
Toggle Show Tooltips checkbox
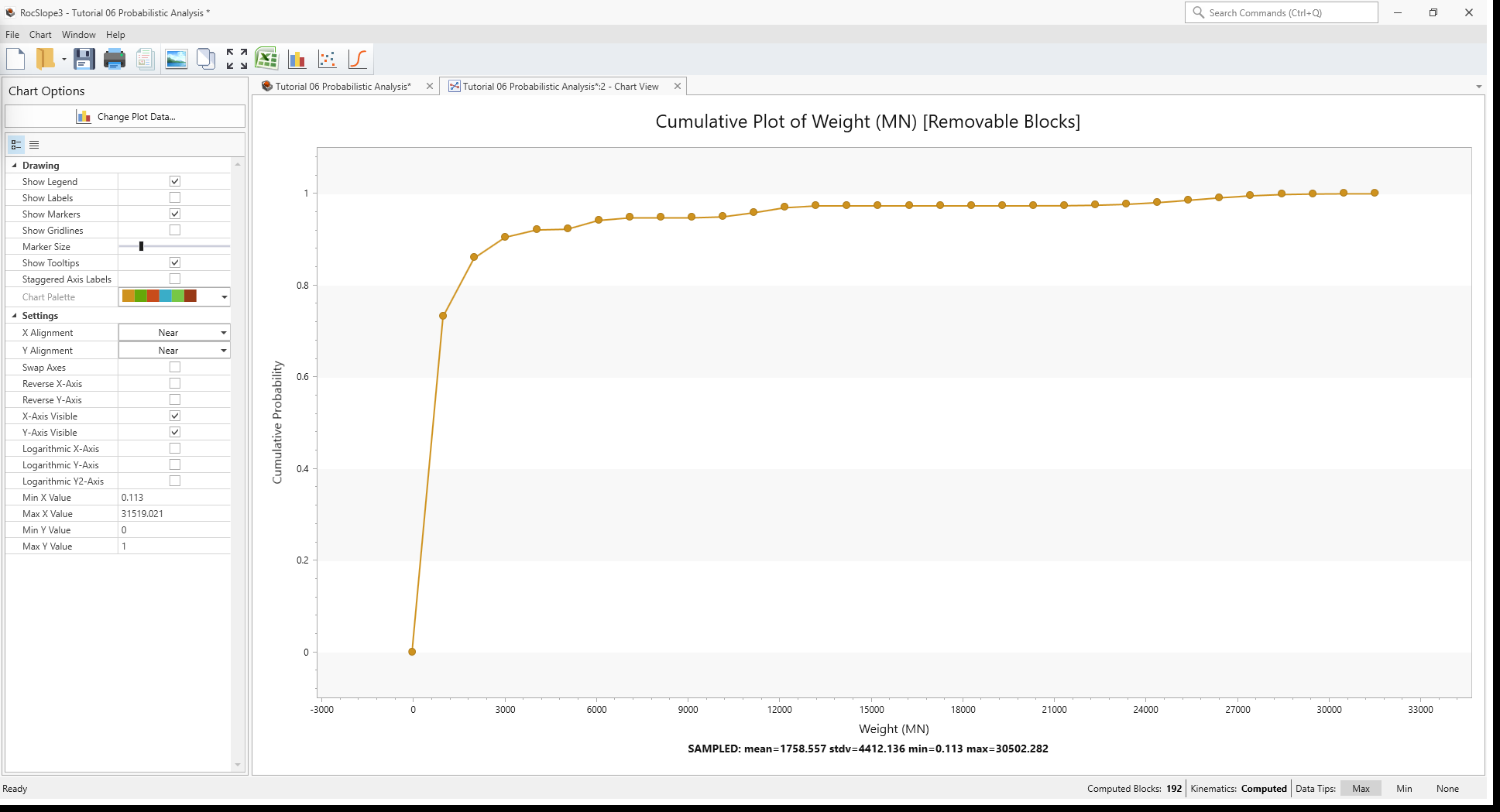175,262
